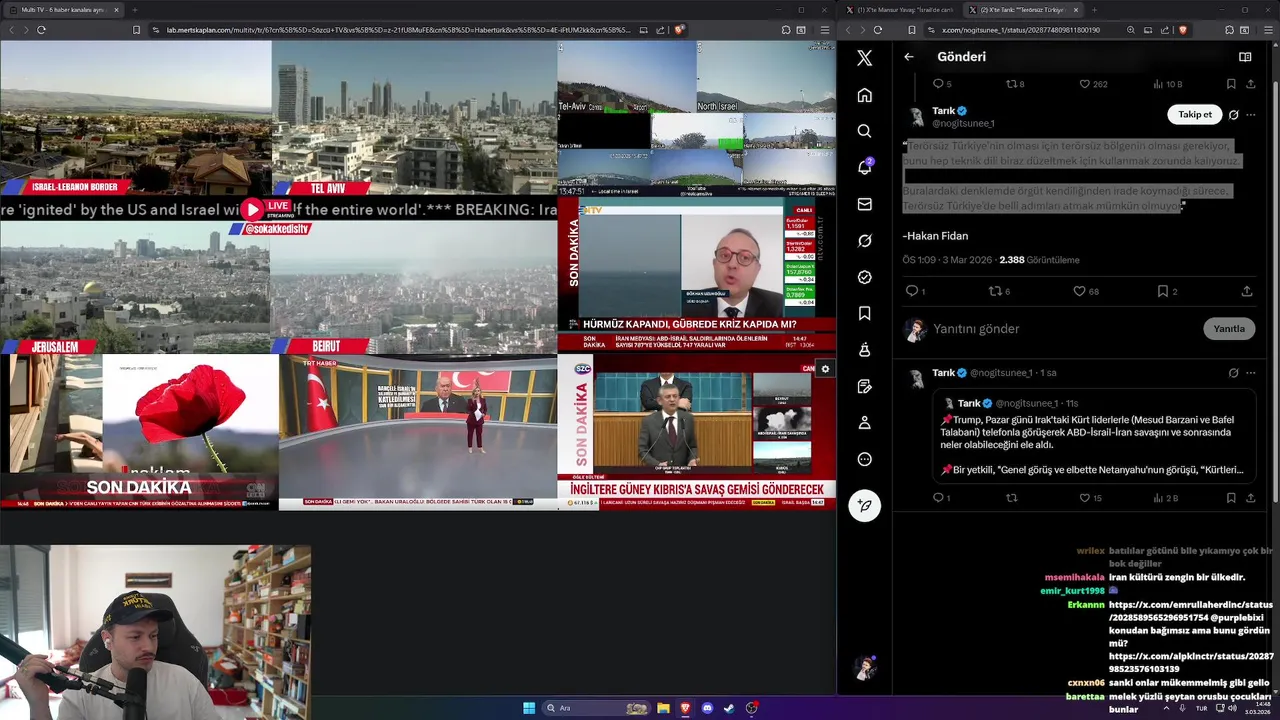Open three-dot menu on Tarık's reply
1280x720 pixels.
[x=1250, y=373]
